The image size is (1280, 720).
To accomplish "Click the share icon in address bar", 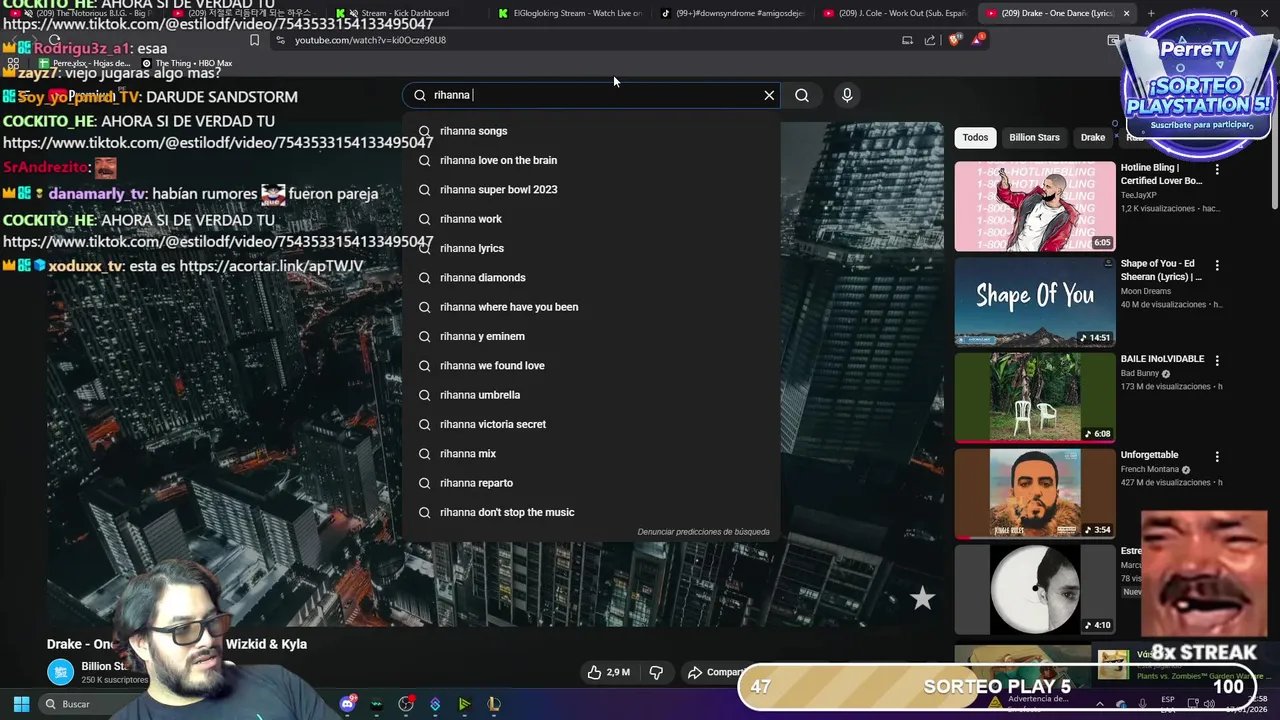I will pos(930,40).
